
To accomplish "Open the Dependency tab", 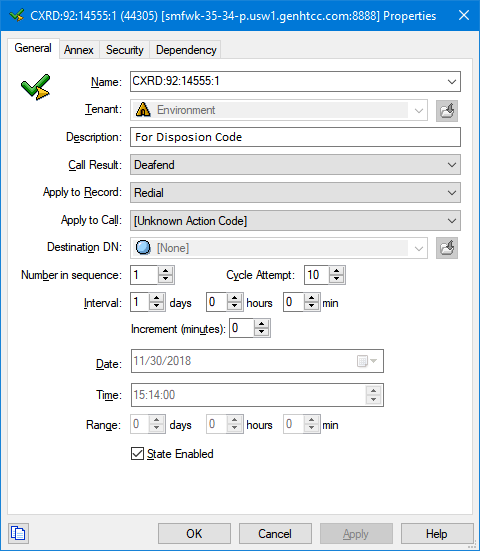I will pyautogui.click(x=186, y=50).
